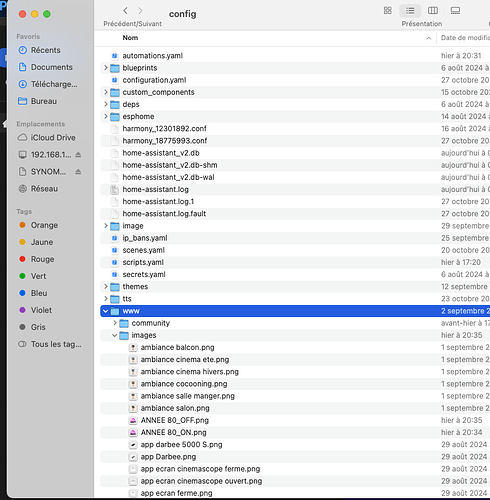Eject the 192.168.1 network volume
The height and width of the screenshot is (500, 490).
[78, 155]
